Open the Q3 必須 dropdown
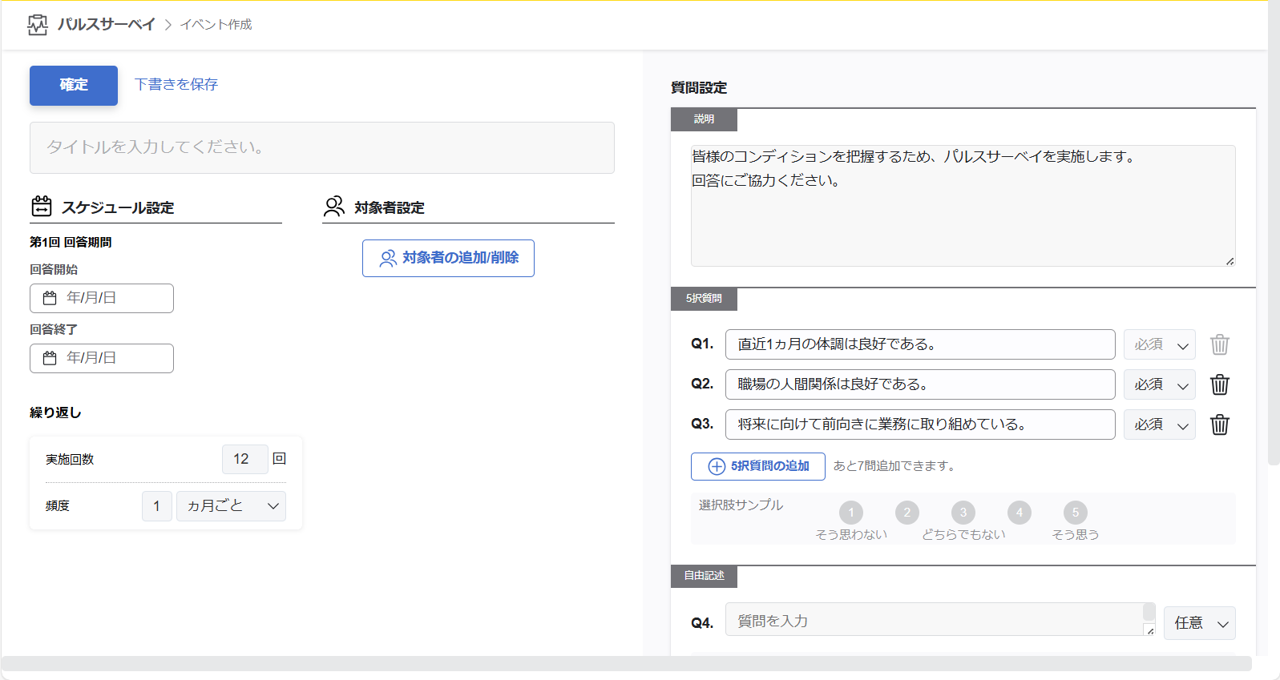 pyautogui.click(x=1160, y=424)
